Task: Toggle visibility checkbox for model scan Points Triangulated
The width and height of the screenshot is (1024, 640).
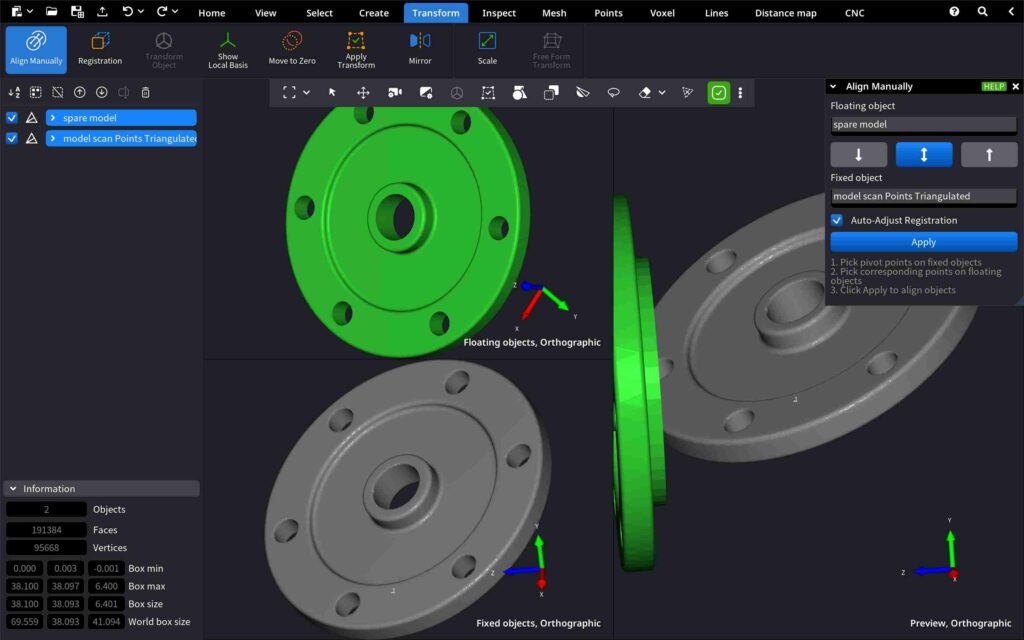Action: click(x=12, y=139)
